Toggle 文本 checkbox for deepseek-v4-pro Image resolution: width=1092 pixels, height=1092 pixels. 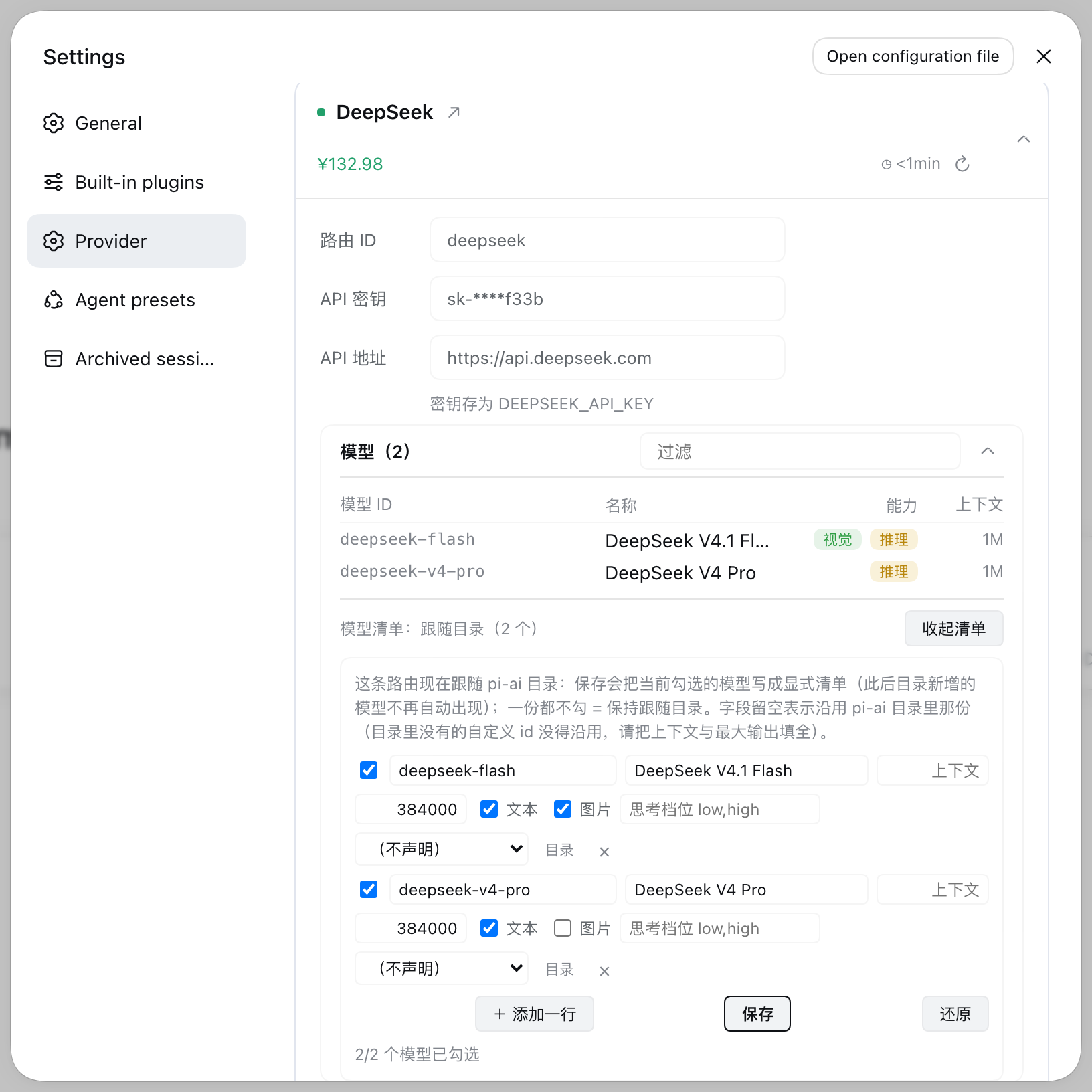[489, 928]
